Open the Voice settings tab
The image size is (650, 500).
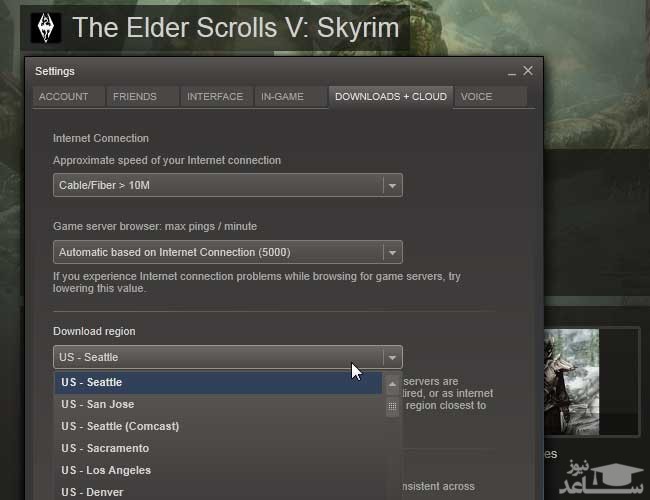pyautogui.click(x=476, y=96)
